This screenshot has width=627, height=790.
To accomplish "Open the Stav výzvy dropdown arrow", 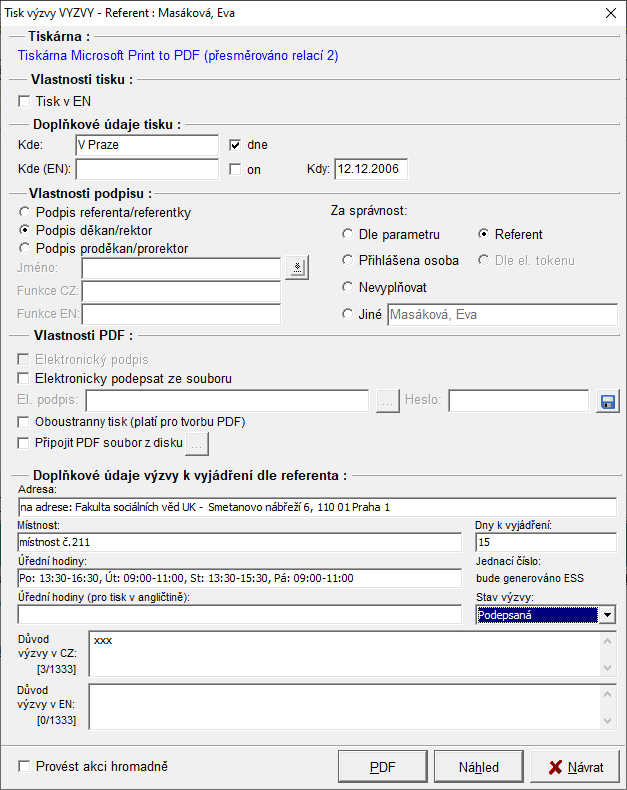I will pyautogui.click(x=607, y=615).
